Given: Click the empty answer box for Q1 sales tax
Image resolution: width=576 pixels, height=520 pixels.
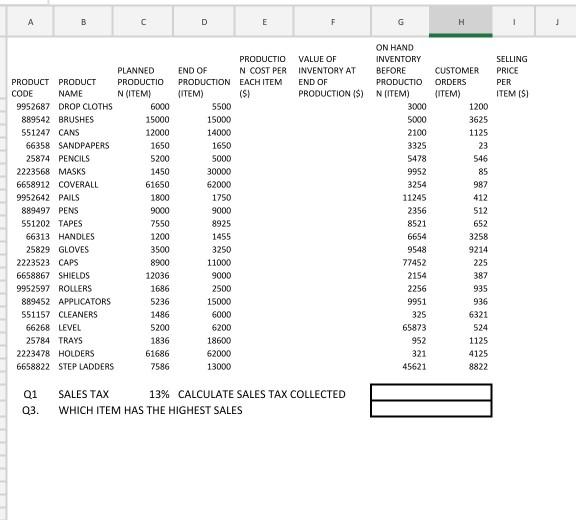Looking at the screenshot, I should click(431, 392).
